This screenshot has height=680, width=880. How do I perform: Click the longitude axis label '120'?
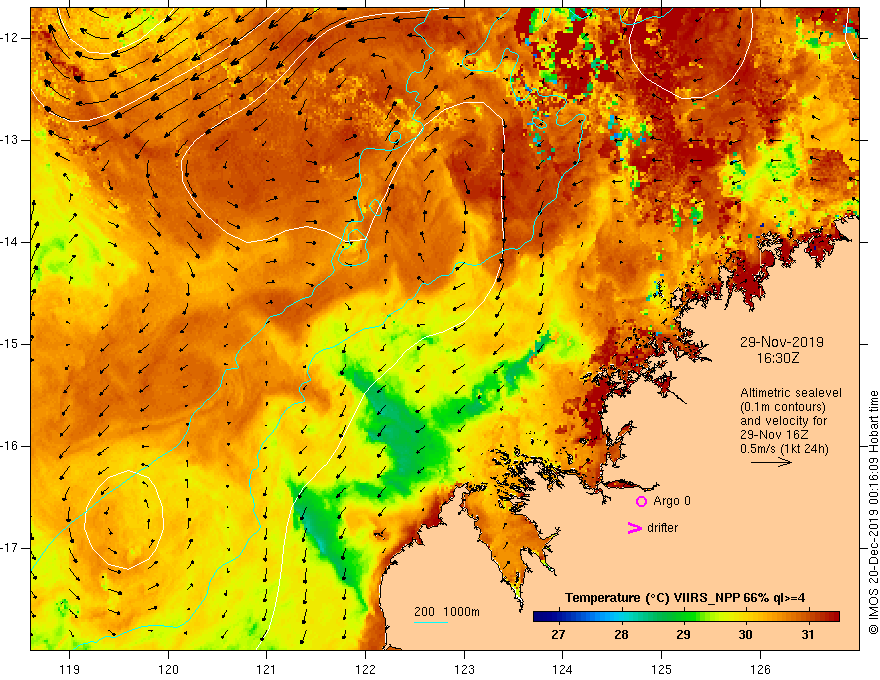168,669
